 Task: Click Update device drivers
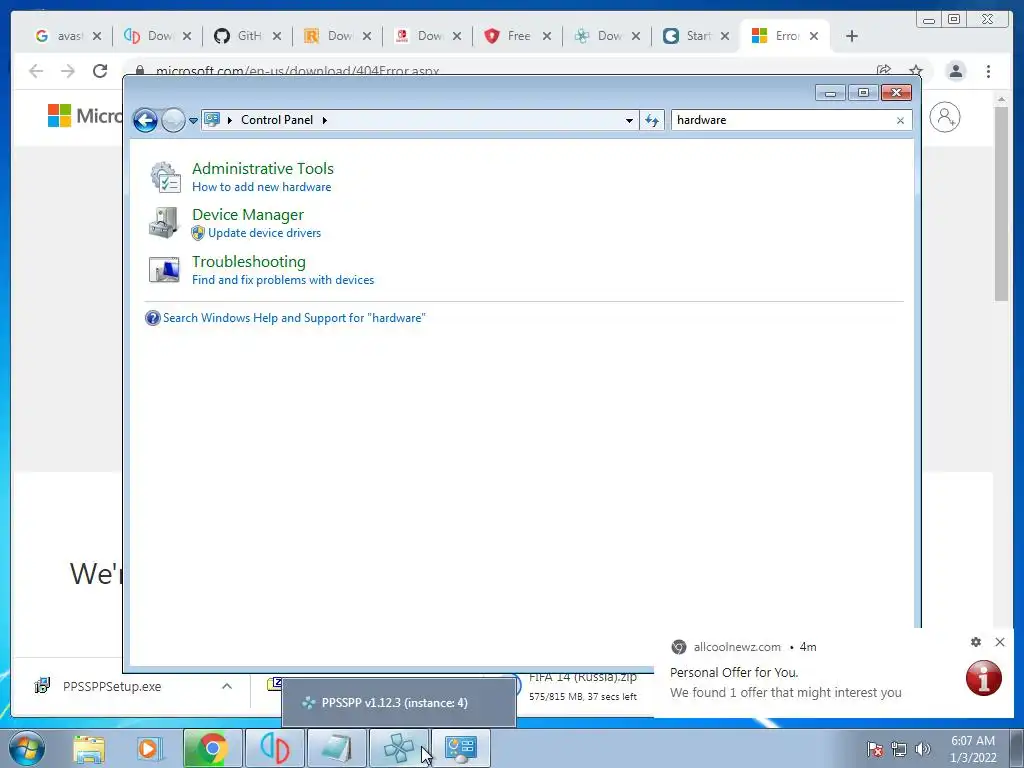pos(264,233)
